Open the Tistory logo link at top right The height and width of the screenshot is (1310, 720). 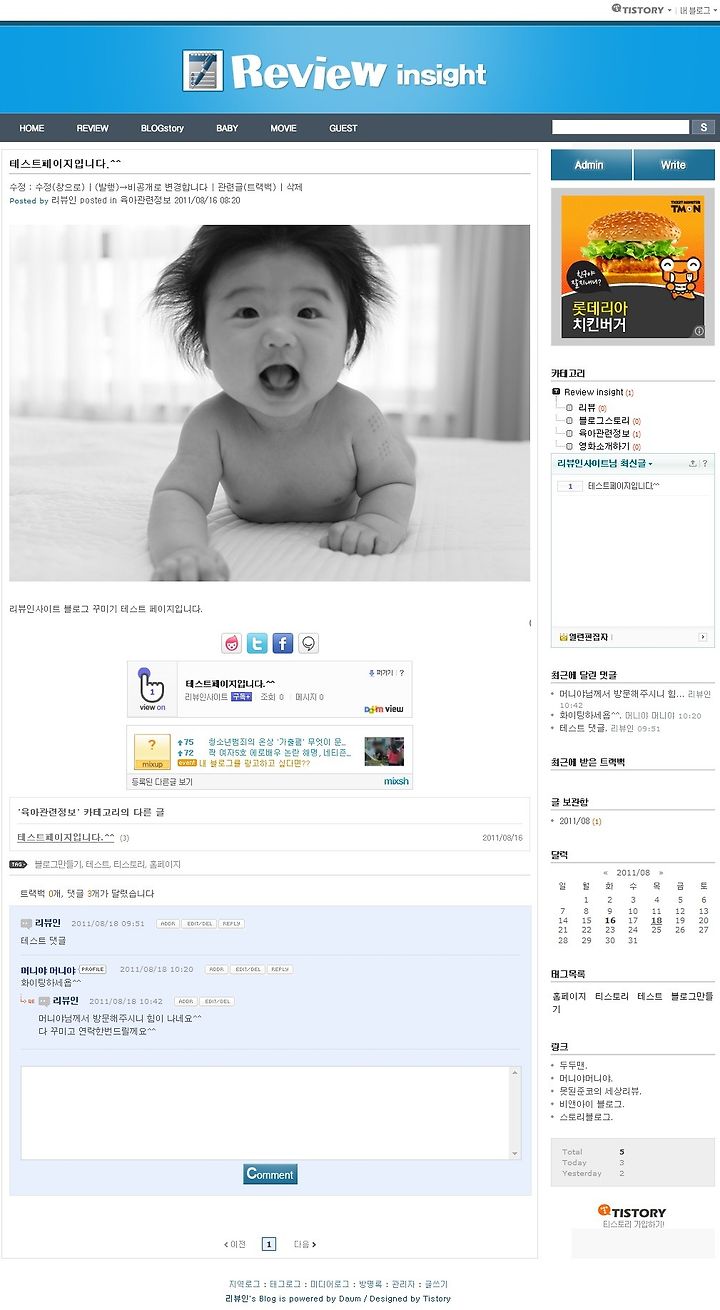[x=637, y=9]
